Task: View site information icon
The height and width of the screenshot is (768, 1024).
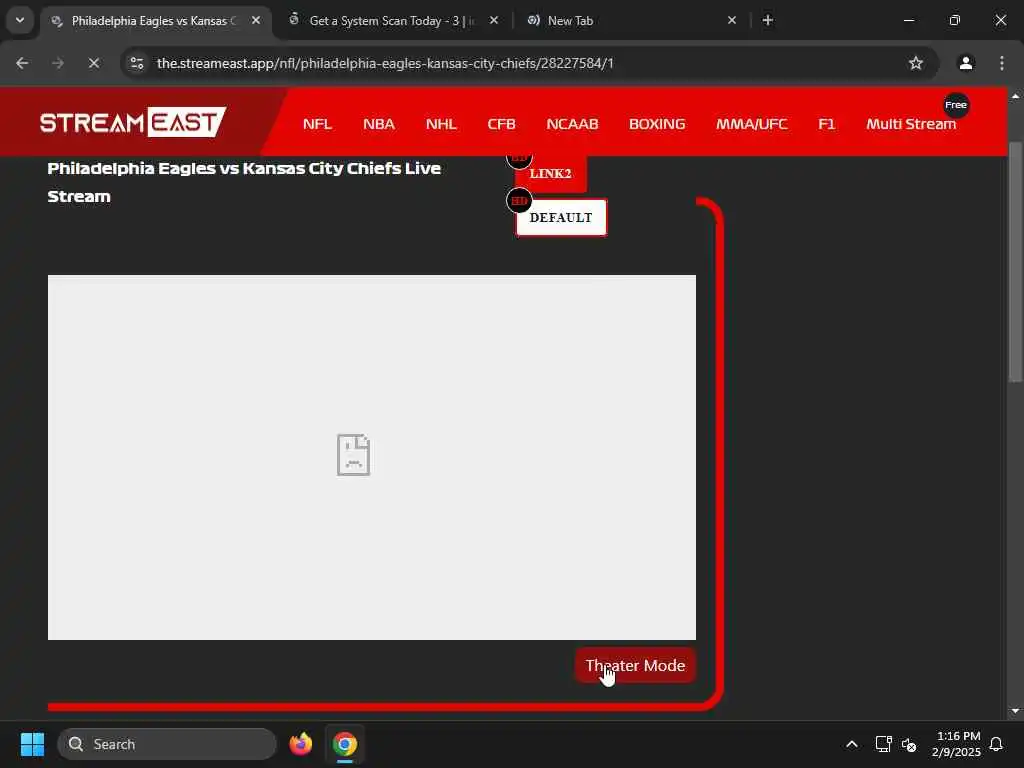Action: (x=137, y=63)
